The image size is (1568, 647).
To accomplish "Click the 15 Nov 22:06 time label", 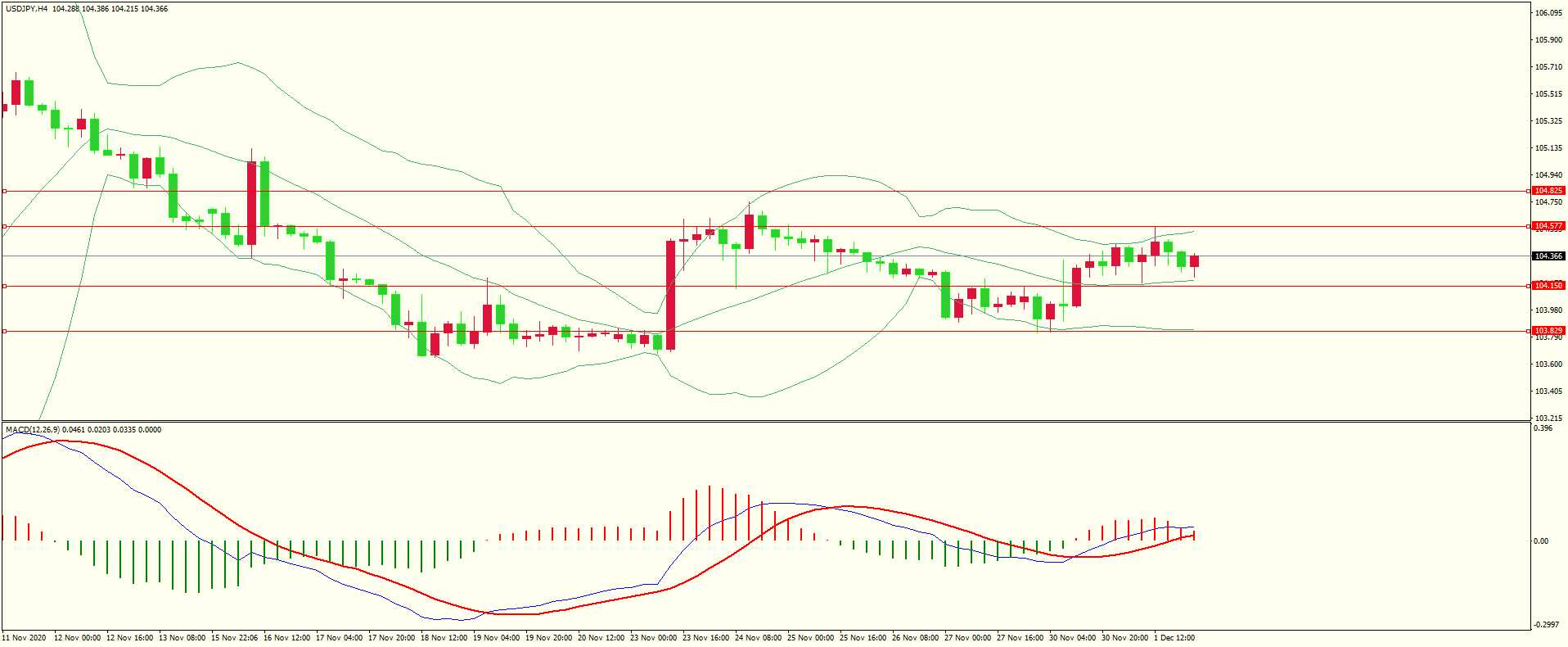I will [235, 638].
